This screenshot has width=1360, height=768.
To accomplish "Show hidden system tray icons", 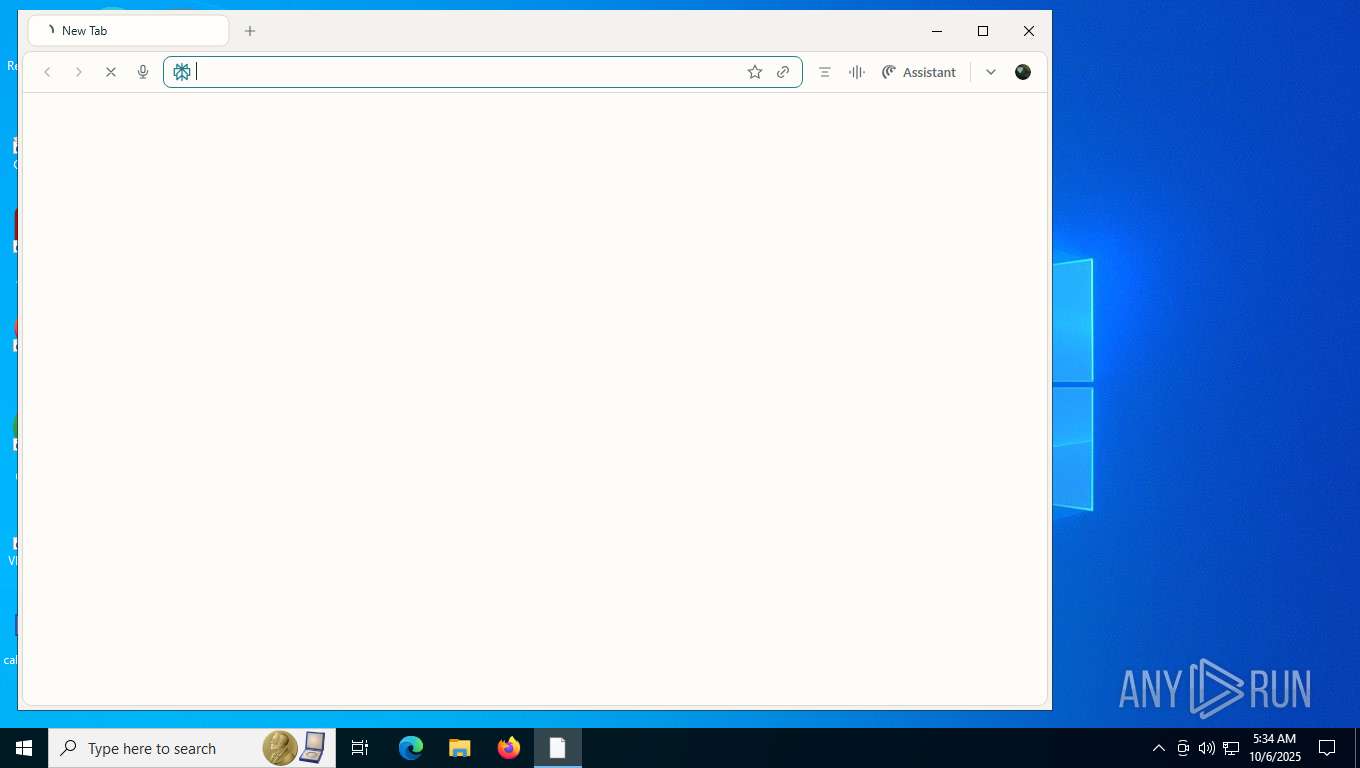I will pos(1159,748).
